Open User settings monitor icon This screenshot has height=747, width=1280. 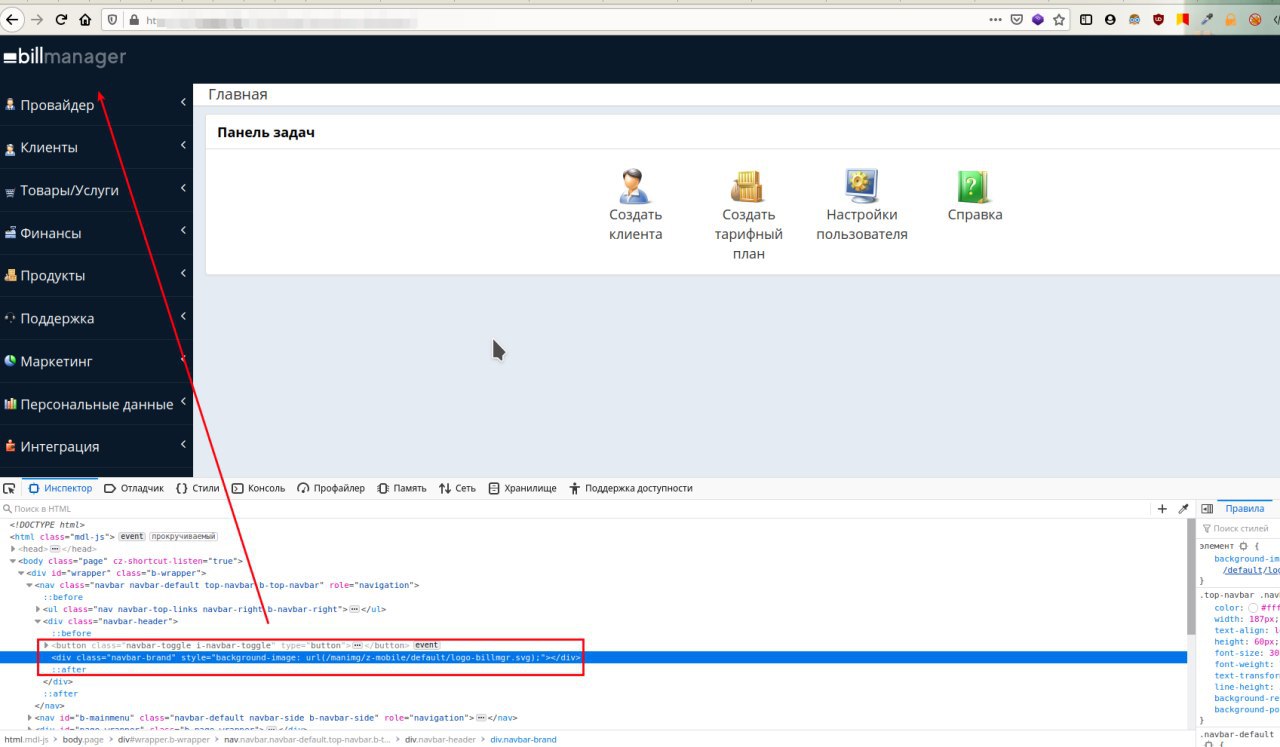(861, 186)
